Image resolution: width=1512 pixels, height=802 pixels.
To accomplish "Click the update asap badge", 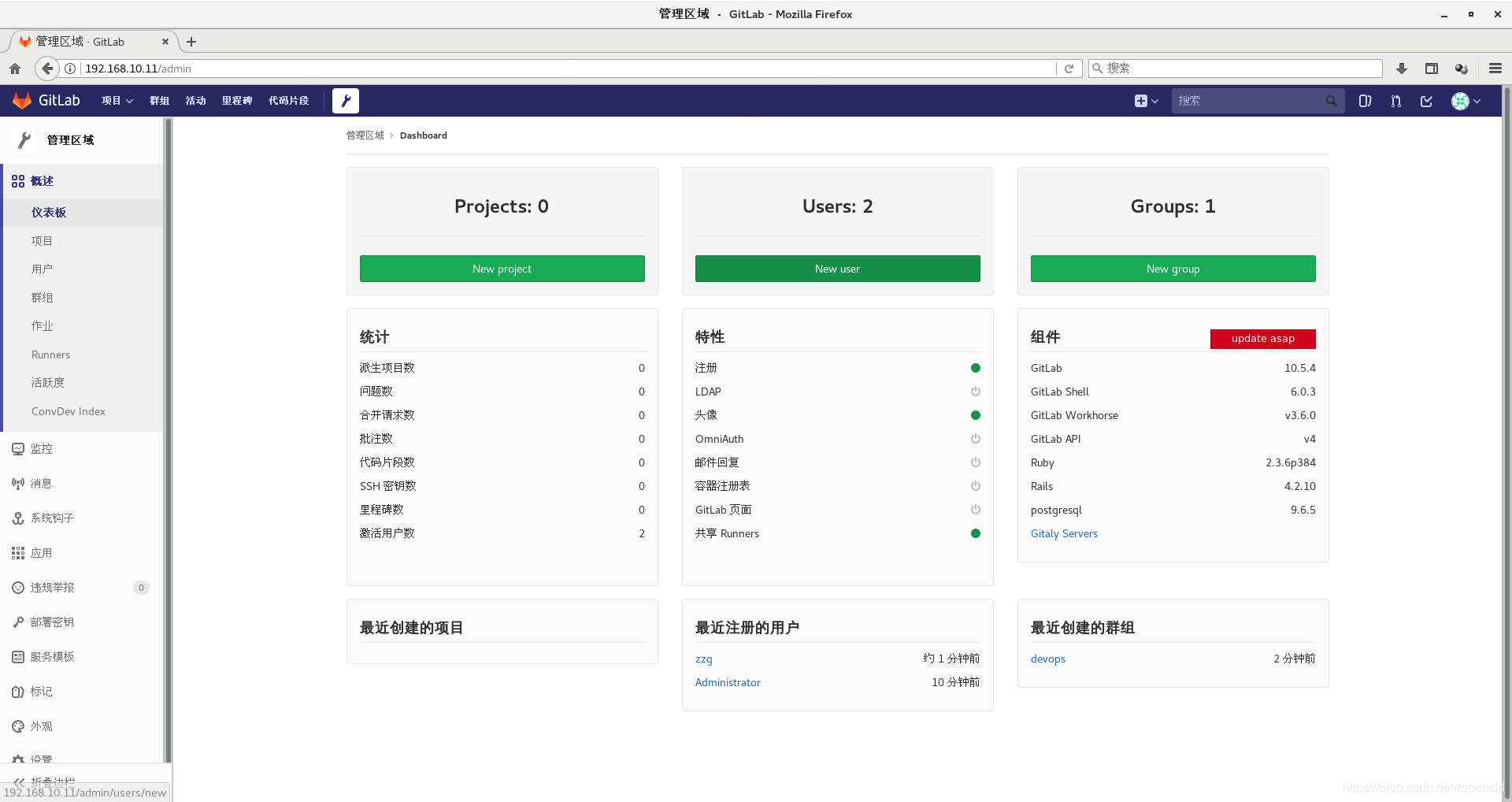I will (1262, 339).
